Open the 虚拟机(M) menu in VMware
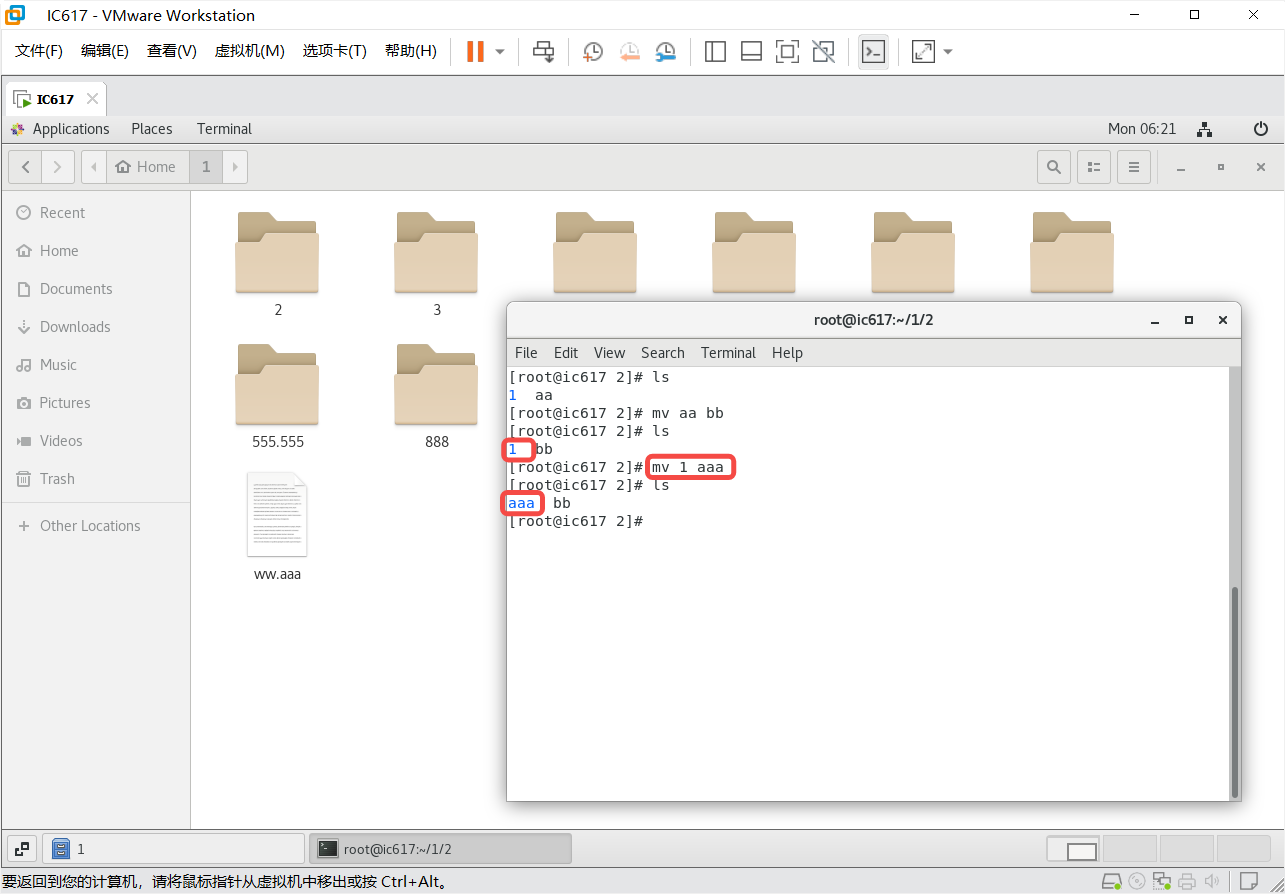The height and width of the screenshot is (894, 1285). [x=250, y=51]
